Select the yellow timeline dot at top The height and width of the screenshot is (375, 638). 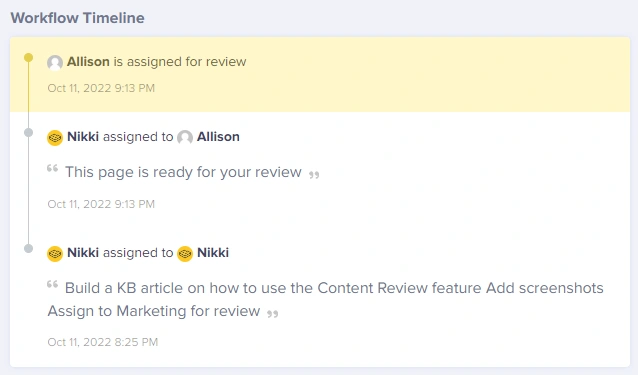click(x=28, y=57)
